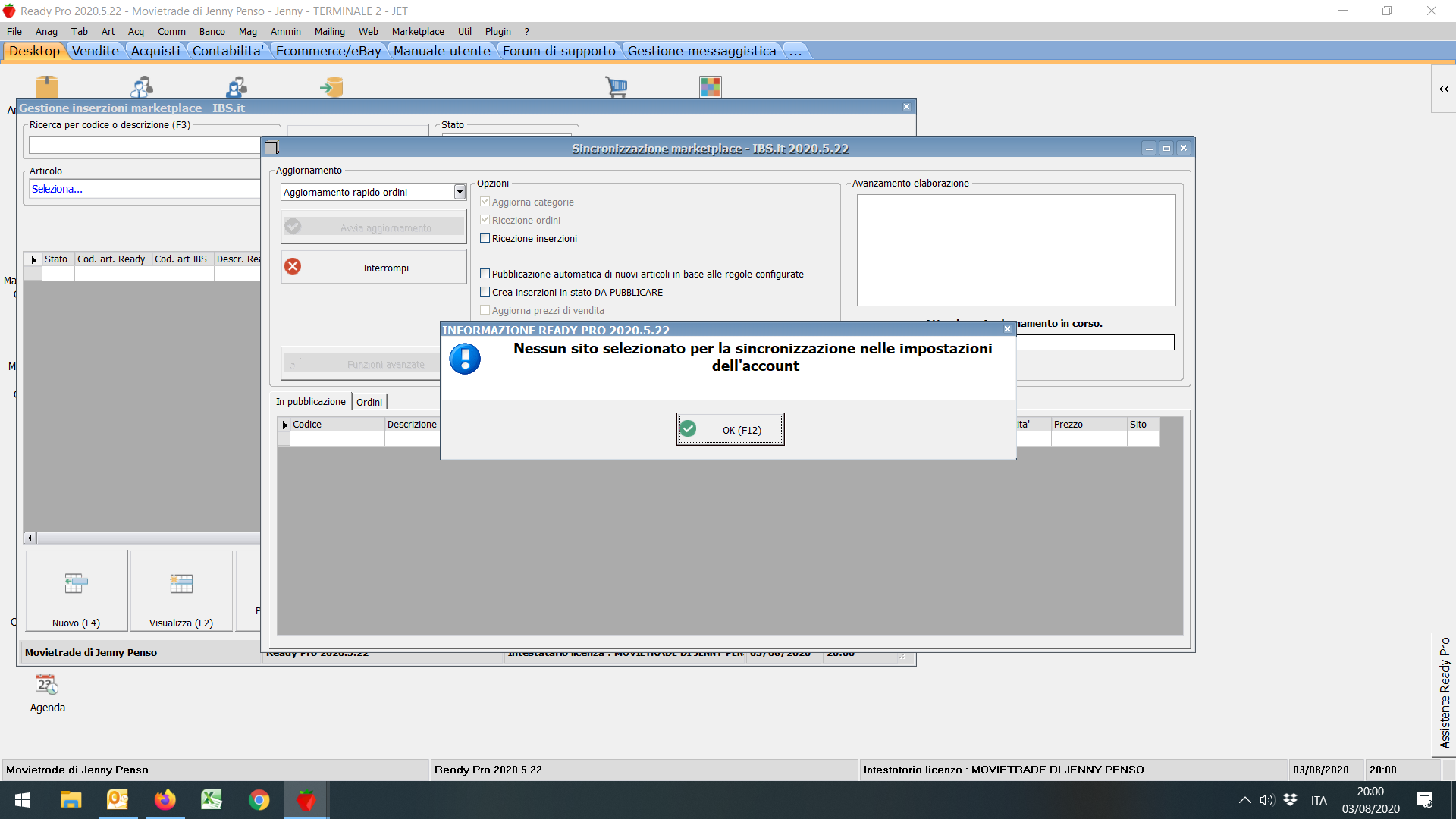Image resolution: width=1456 pixels, height=819 pixels.
Task: Expand the Aggiornamento rapido ordini dropdown
Action: [460, 193]
